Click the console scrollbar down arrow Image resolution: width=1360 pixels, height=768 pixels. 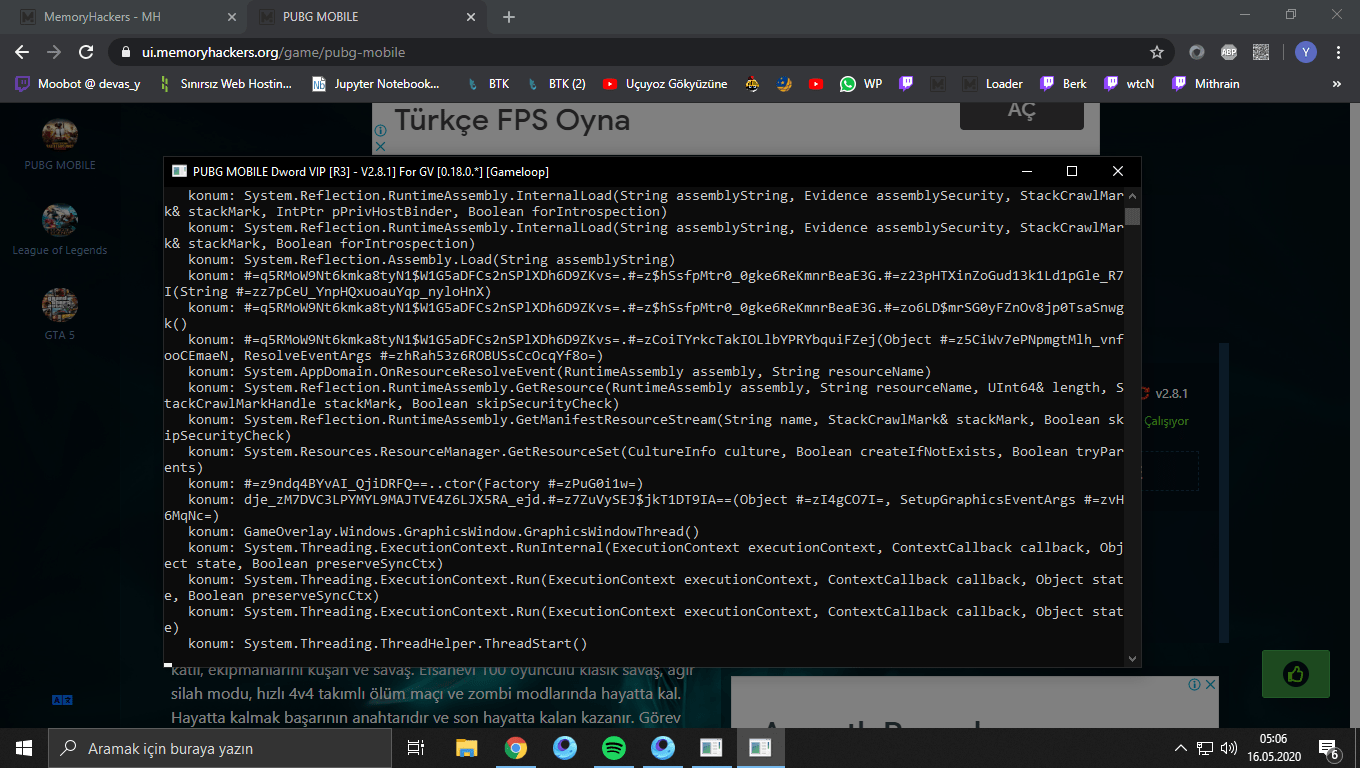point(1132,658)
